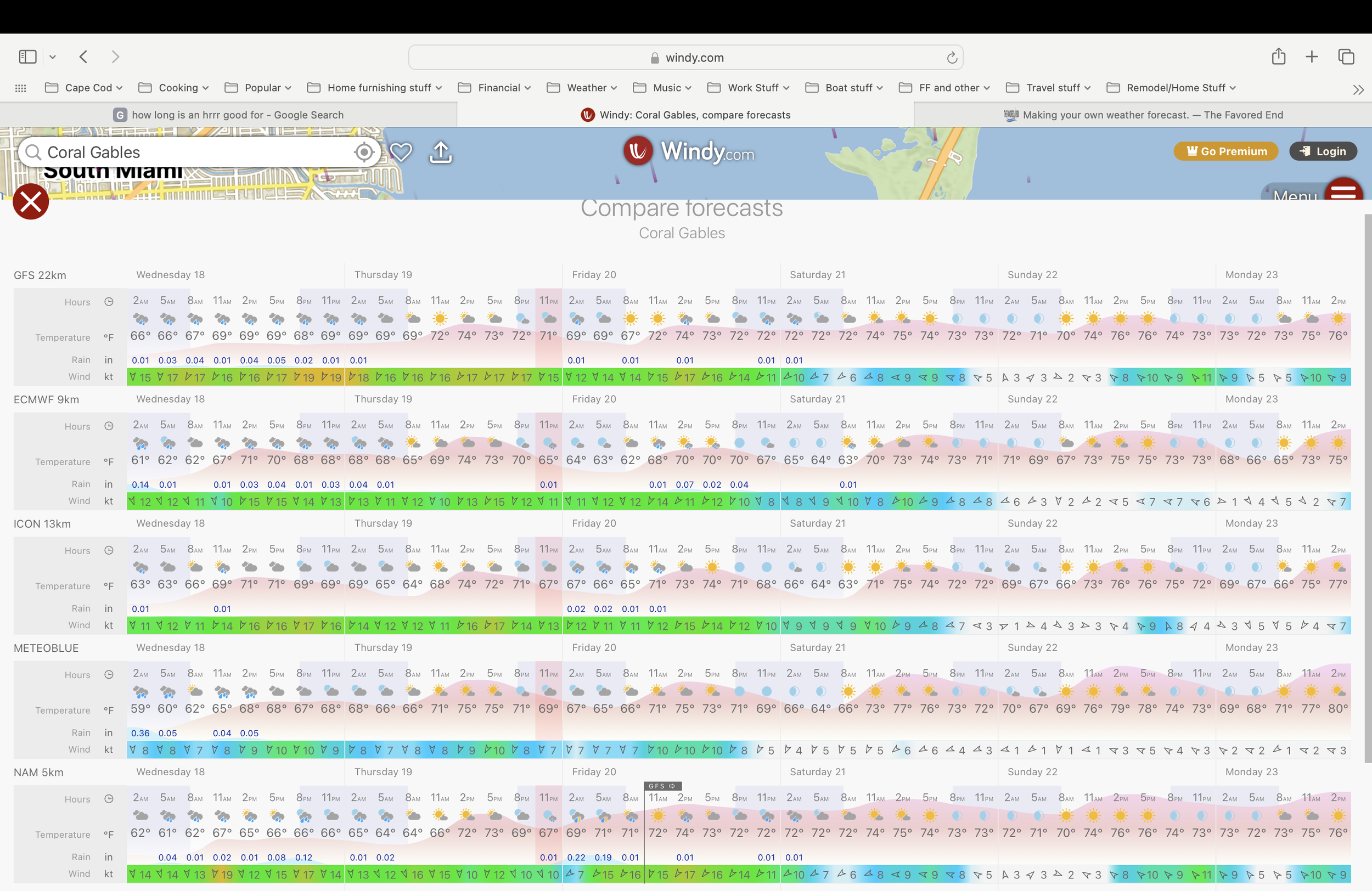
Task: Switch to The Favored End tab
Action: pyautogui.click(x=1143, y=115)
